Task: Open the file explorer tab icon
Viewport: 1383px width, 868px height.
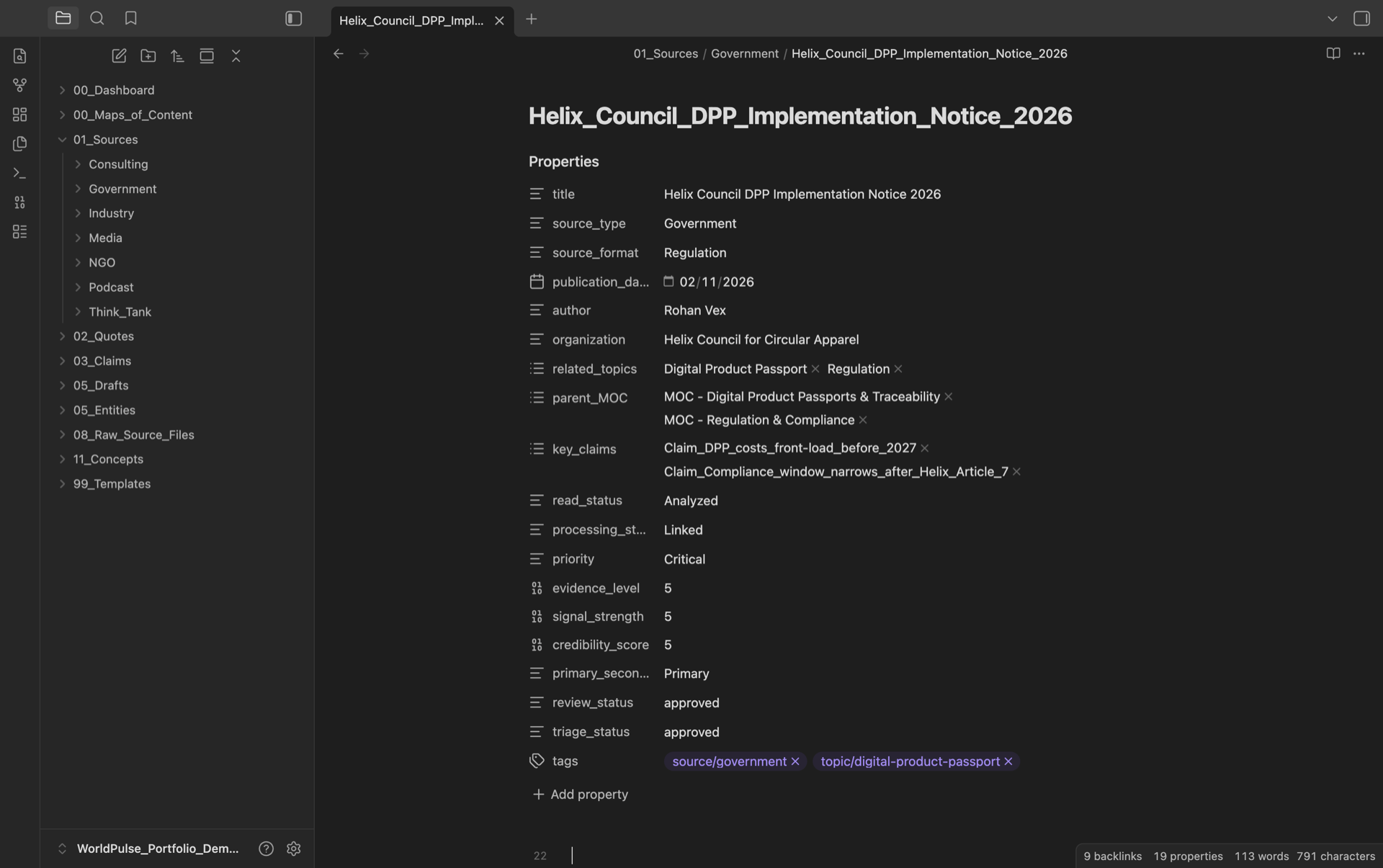Action: coord(63,18)
